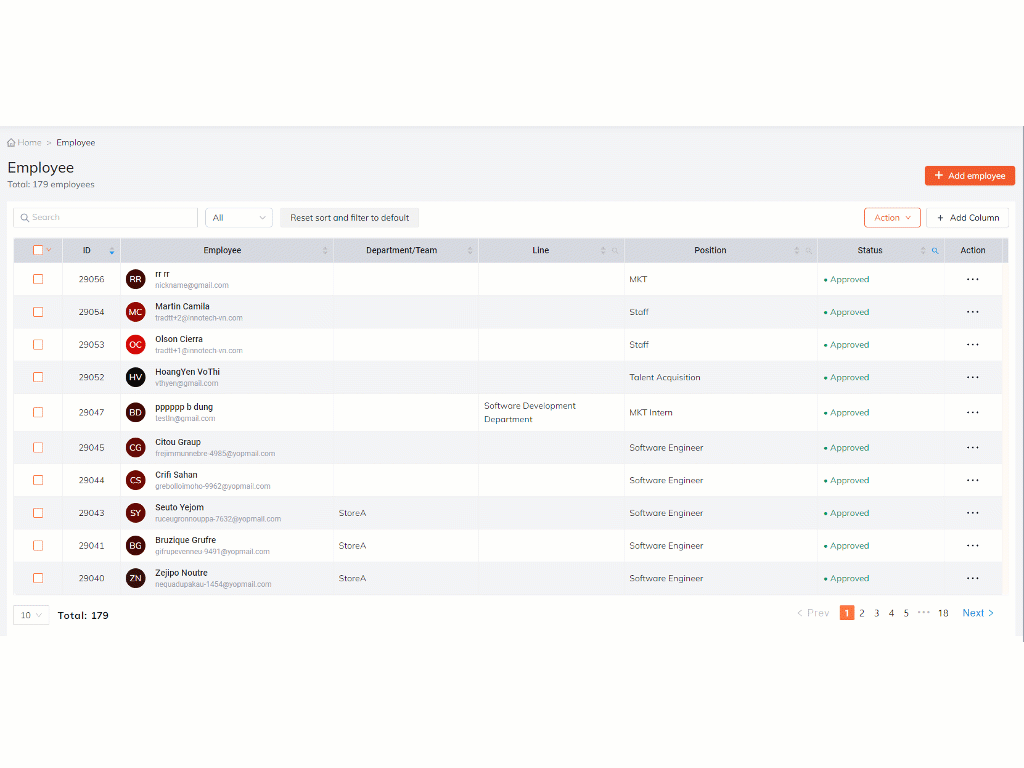Sort by the ID column arrows
1024x768 pixels.
(x=112, y=251)
